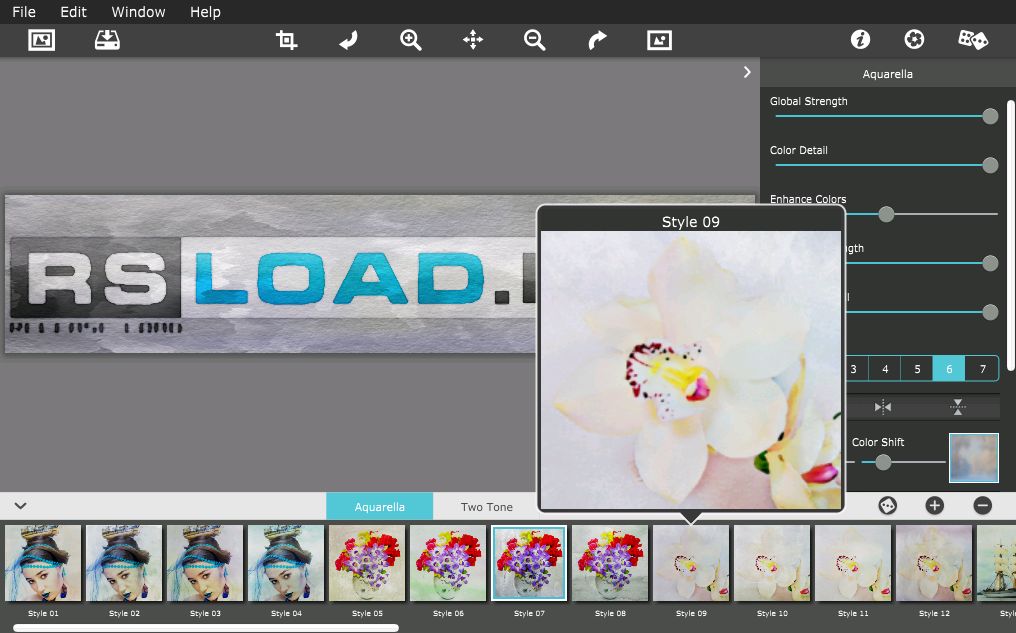The width and height of the screenshot is (1016, 633).
Task: Apply the Style 04 preset thumbnail
Action: [286, 563]
